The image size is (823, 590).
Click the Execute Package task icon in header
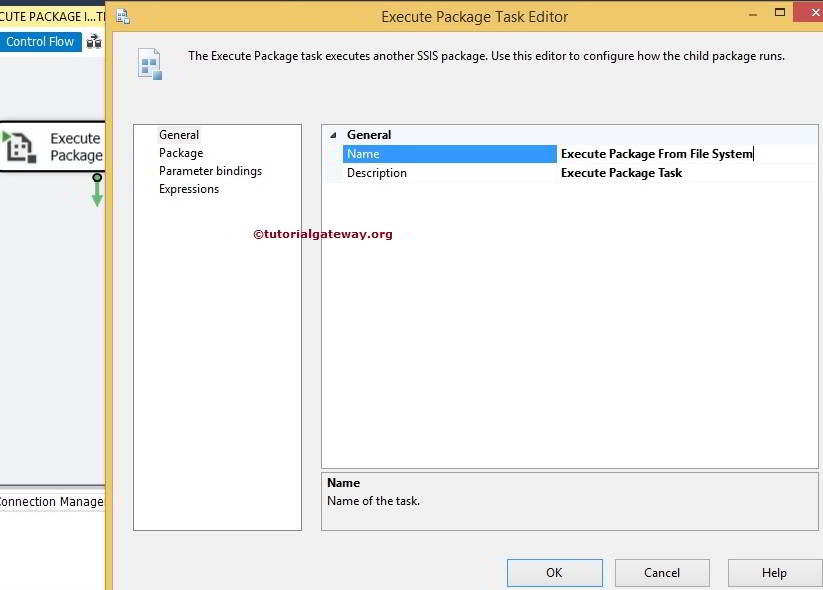(150, 64)
